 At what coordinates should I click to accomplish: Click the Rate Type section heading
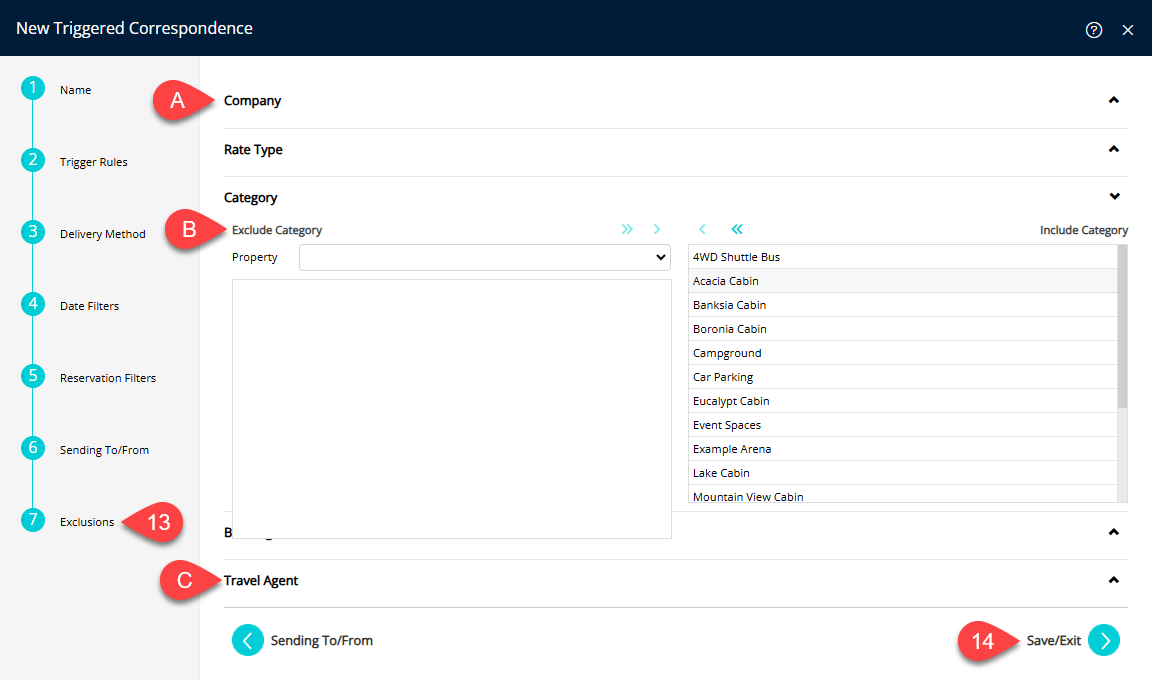[x=253, y=150]
